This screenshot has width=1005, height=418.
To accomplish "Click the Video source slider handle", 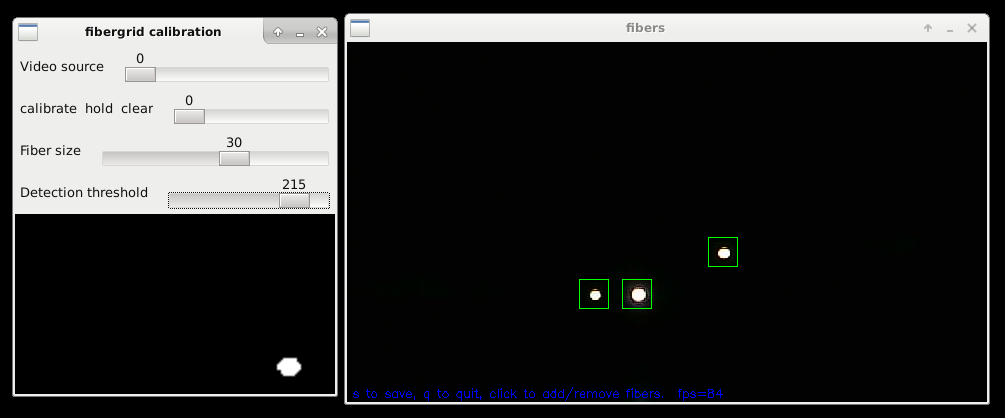I will tap(140, 74).
